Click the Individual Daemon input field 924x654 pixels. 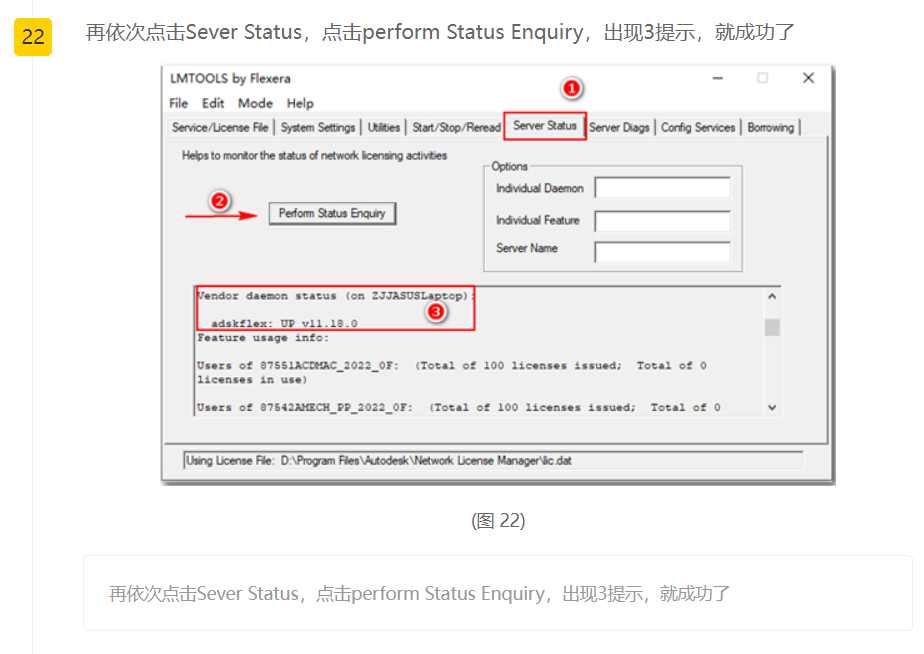[662, 188]
